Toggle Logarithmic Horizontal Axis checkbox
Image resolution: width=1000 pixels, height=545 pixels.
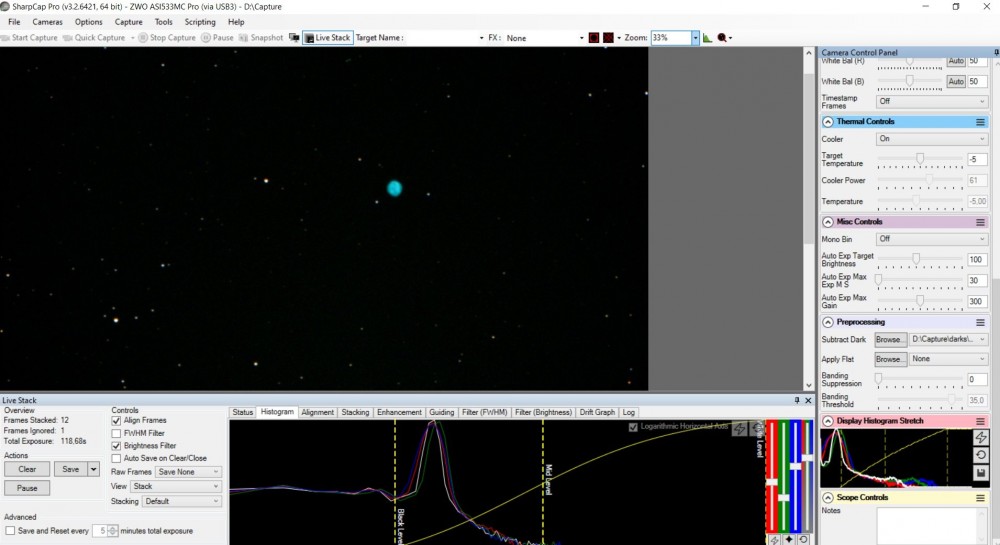633,427
